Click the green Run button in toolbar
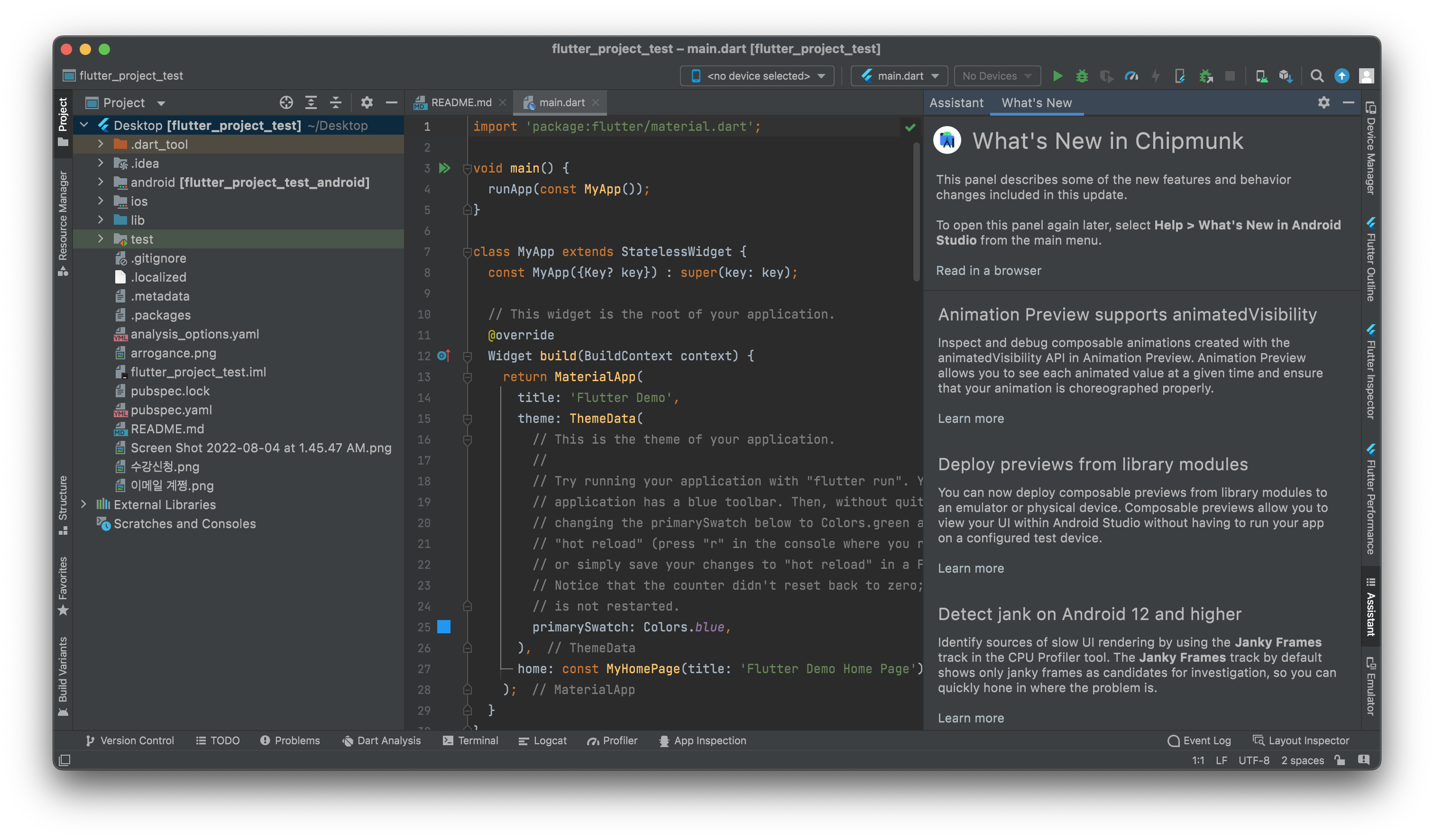 coord(1057,76)
